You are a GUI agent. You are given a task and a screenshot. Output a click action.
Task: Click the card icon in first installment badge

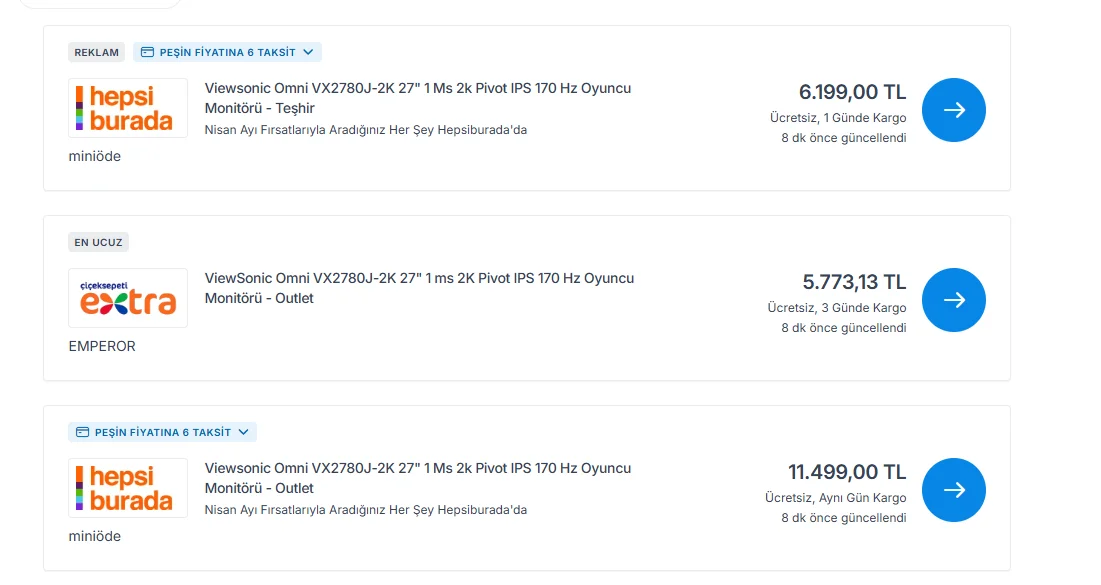[147, 52]
